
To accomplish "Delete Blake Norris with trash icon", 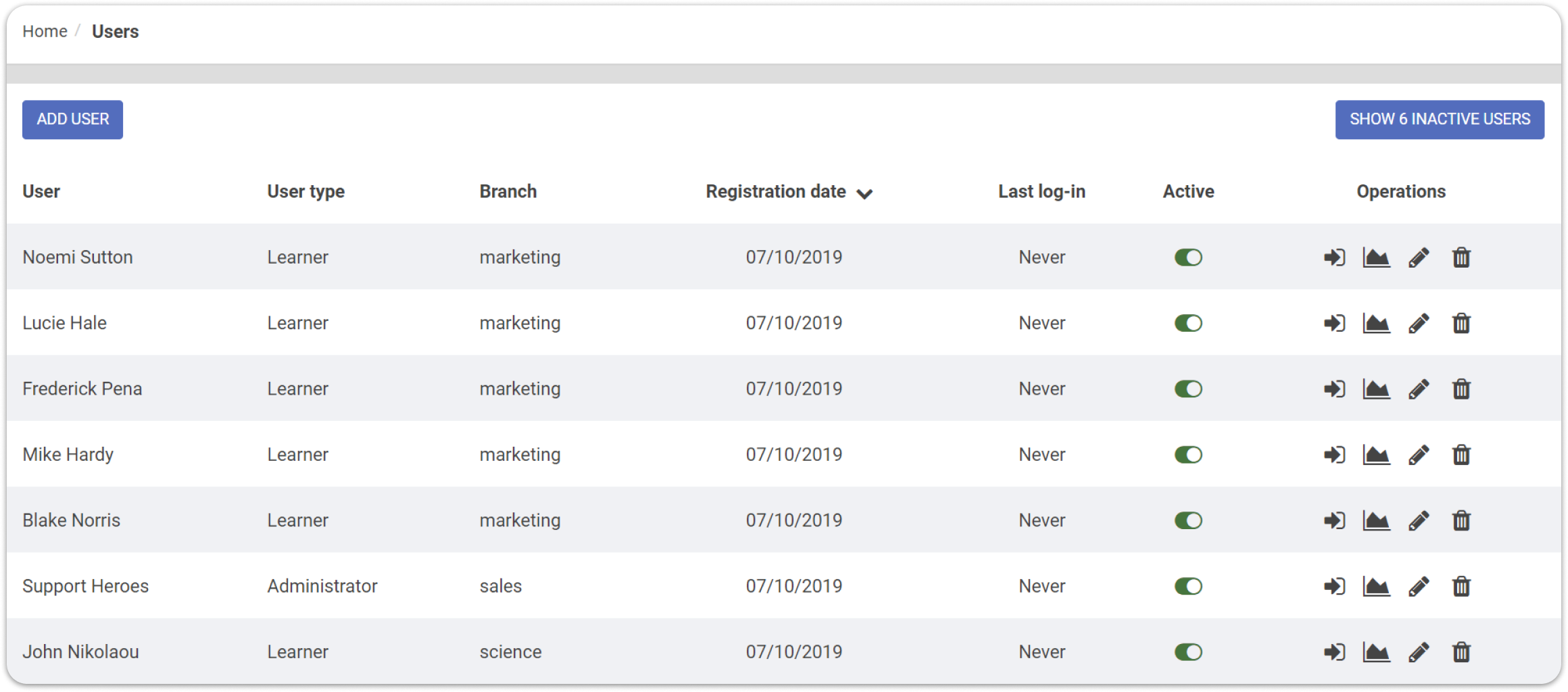I will tap(1461, 520).
